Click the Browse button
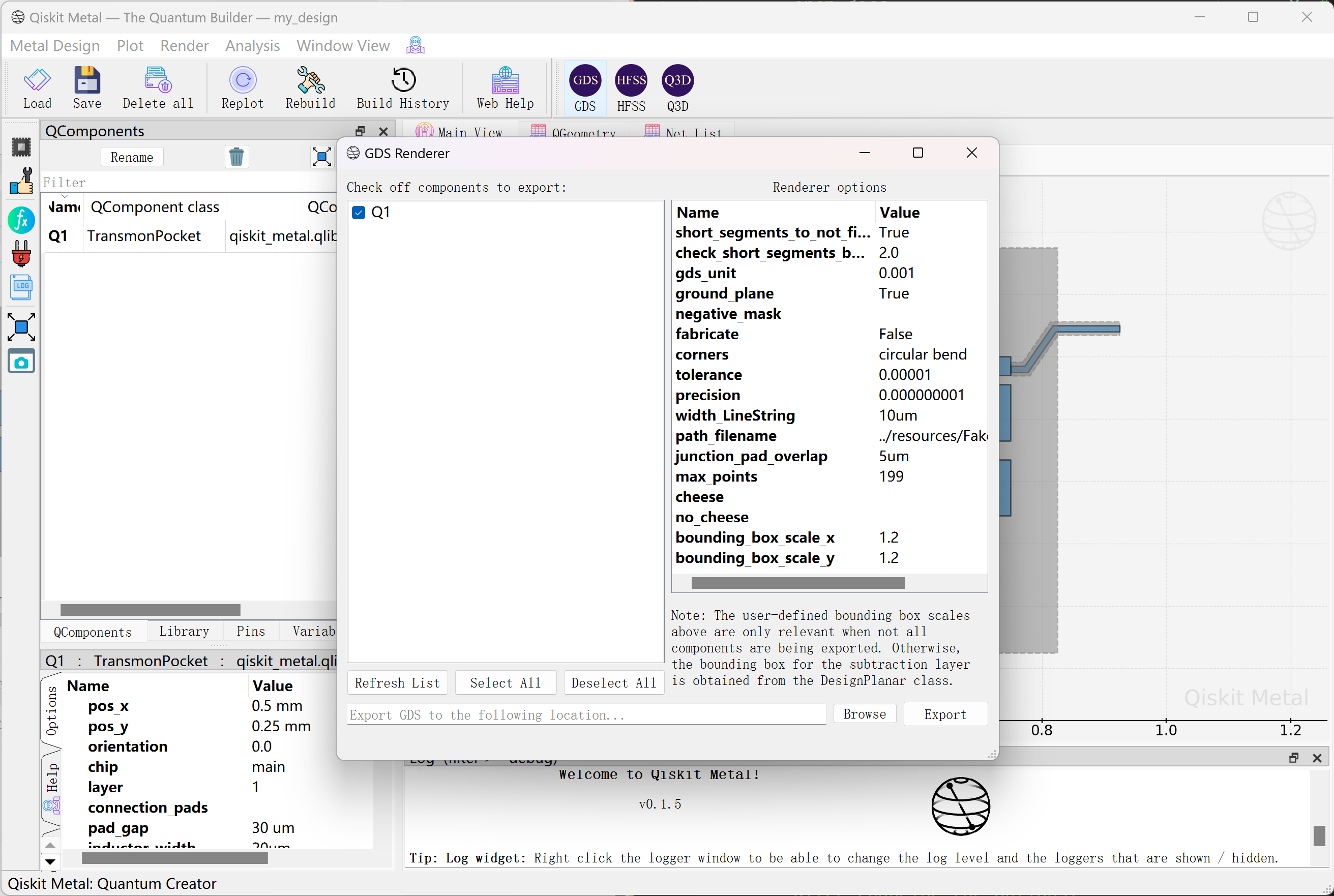 864,714
